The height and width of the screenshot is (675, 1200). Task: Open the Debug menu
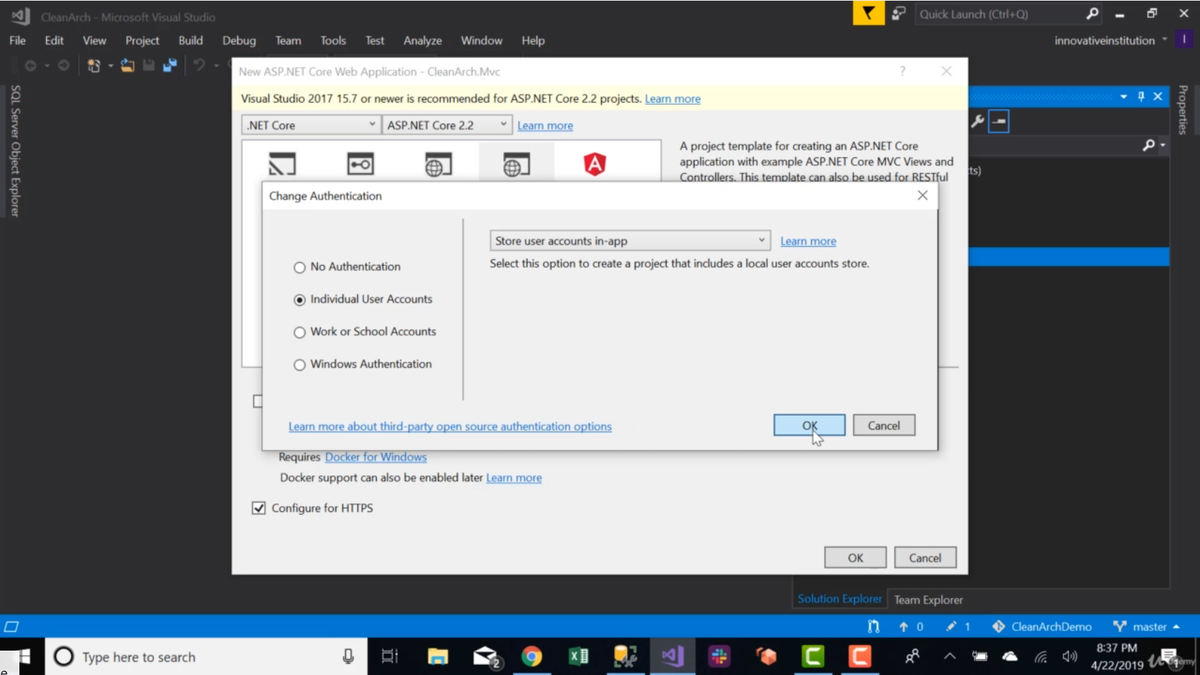coord(239,41)
